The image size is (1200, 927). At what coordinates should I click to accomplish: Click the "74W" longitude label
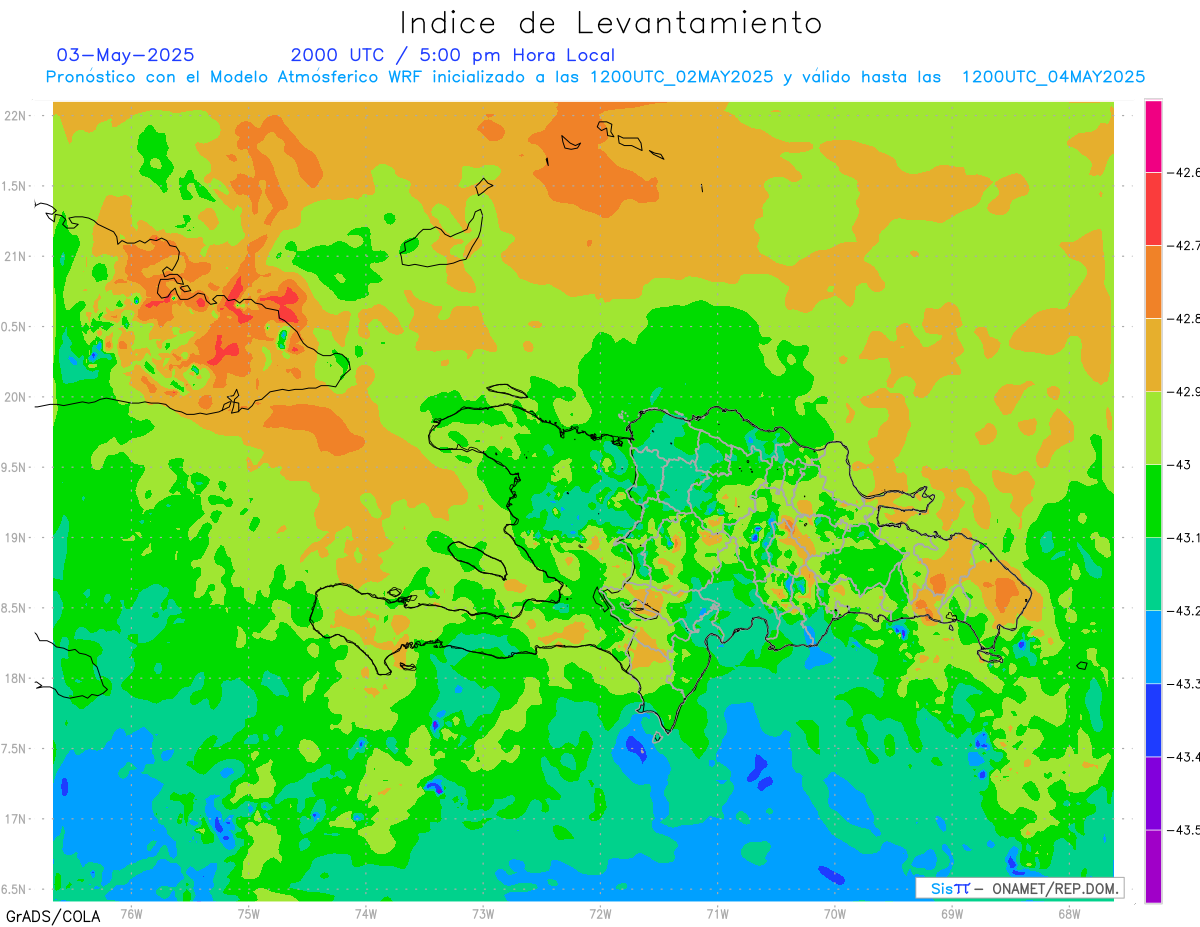point(365,913)
